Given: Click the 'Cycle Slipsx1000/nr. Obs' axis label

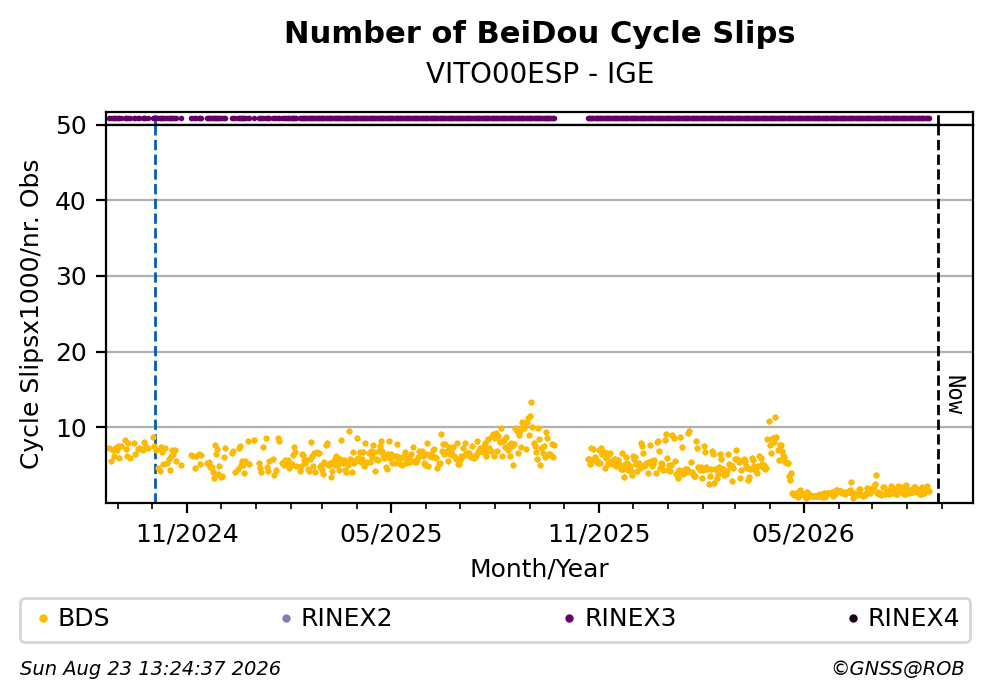Looking at the screenshot, I should (29, 314).
